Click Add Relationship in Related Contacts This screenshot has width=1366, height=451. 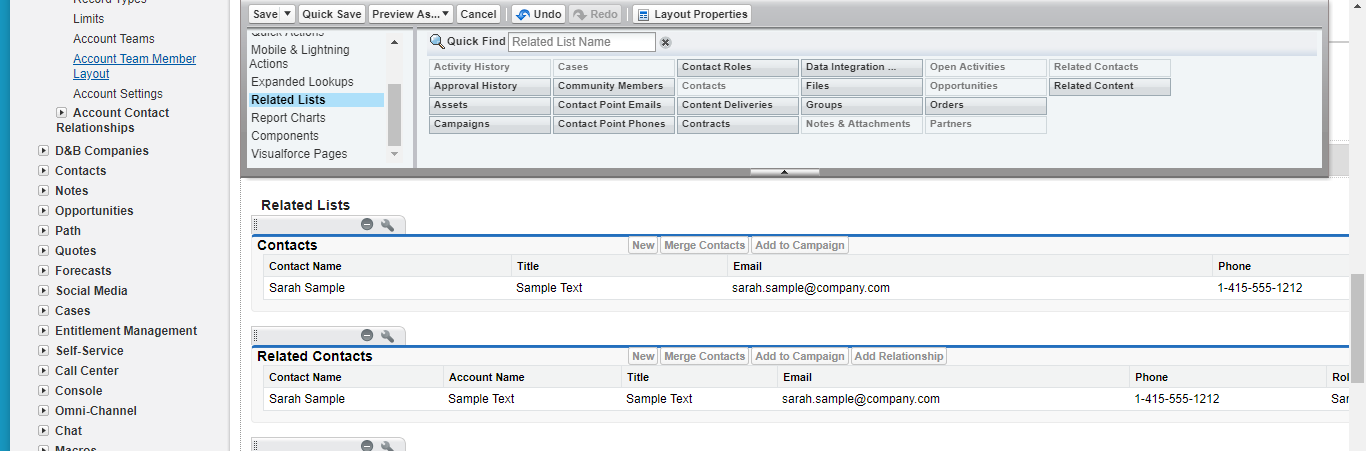click(x=898, y=356)
